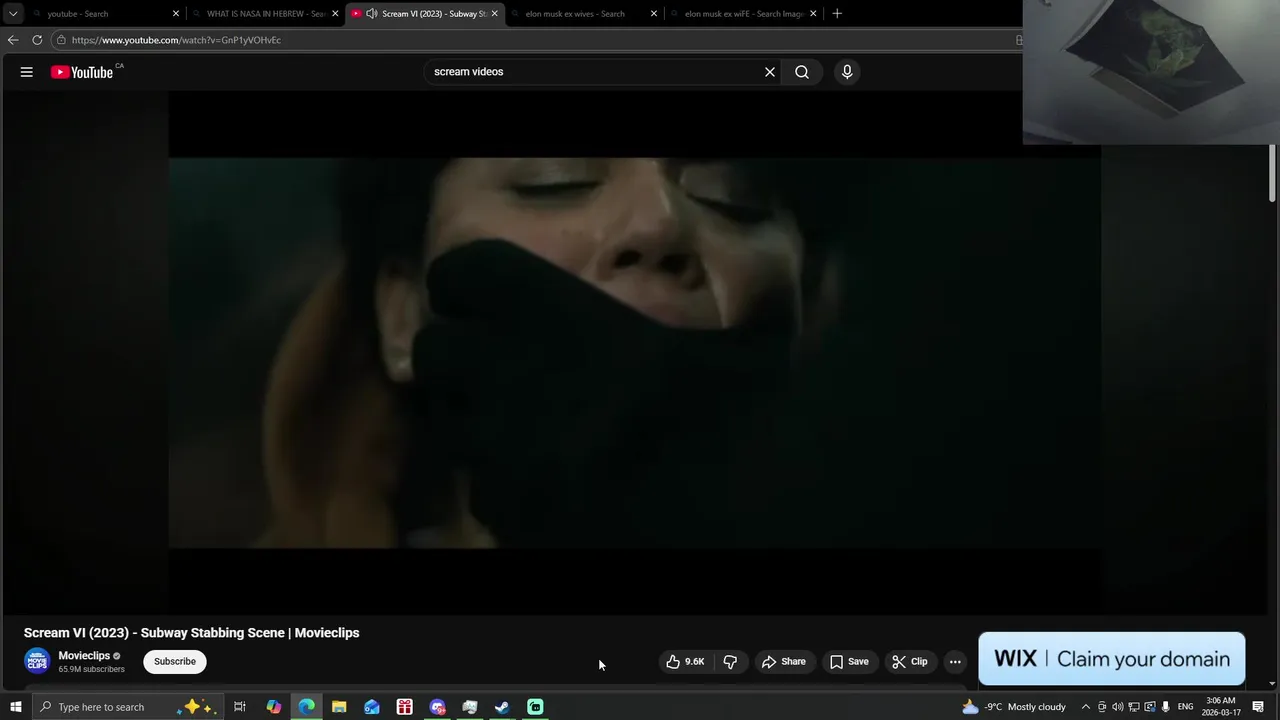Screen dimensions: 1280x720
Task: Switch to 'elon musk ex wives - Search' tab
Action: coord(580,14)
